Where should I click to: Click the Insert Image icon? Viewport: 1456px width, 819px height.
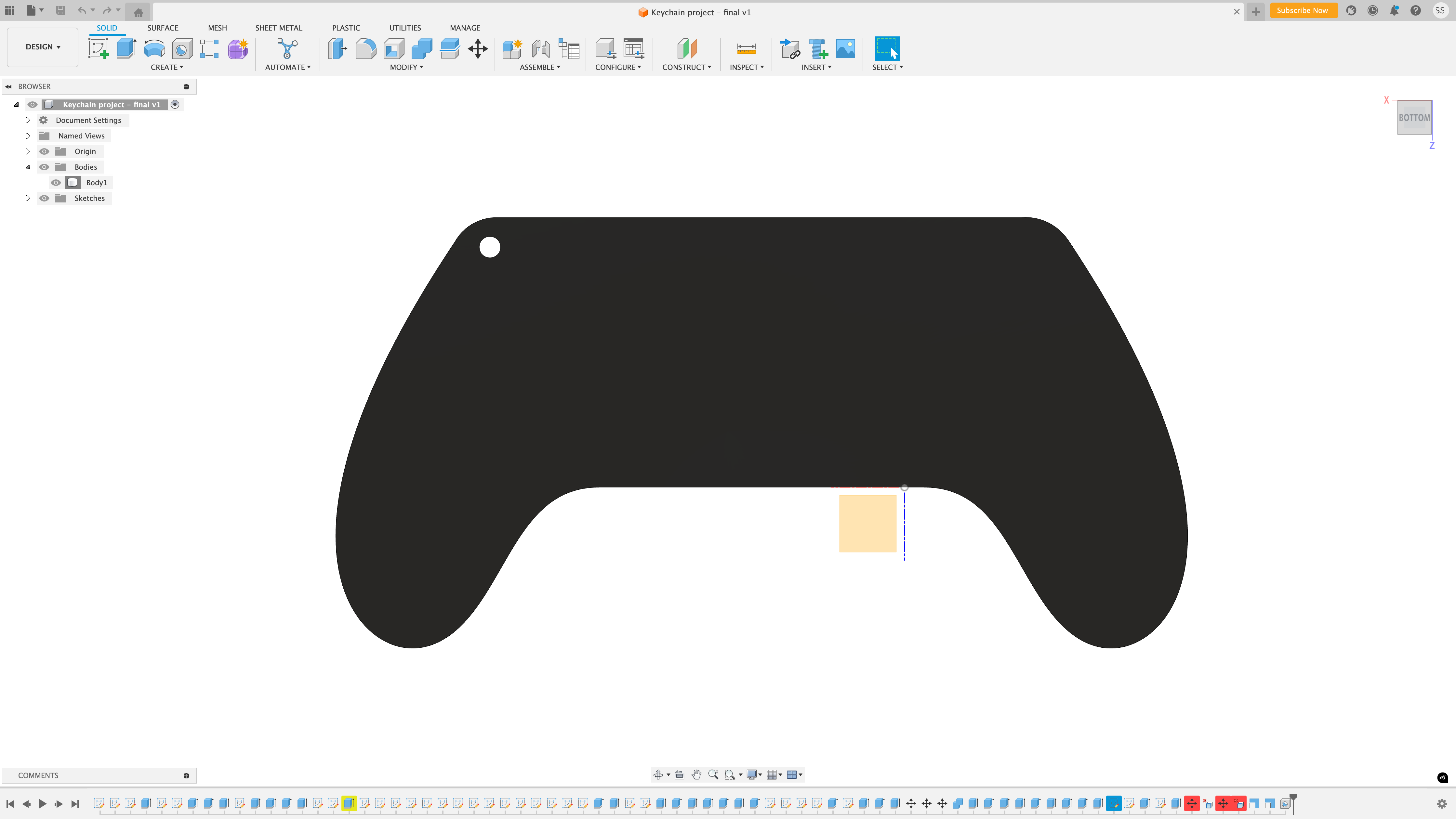(845, 48)
